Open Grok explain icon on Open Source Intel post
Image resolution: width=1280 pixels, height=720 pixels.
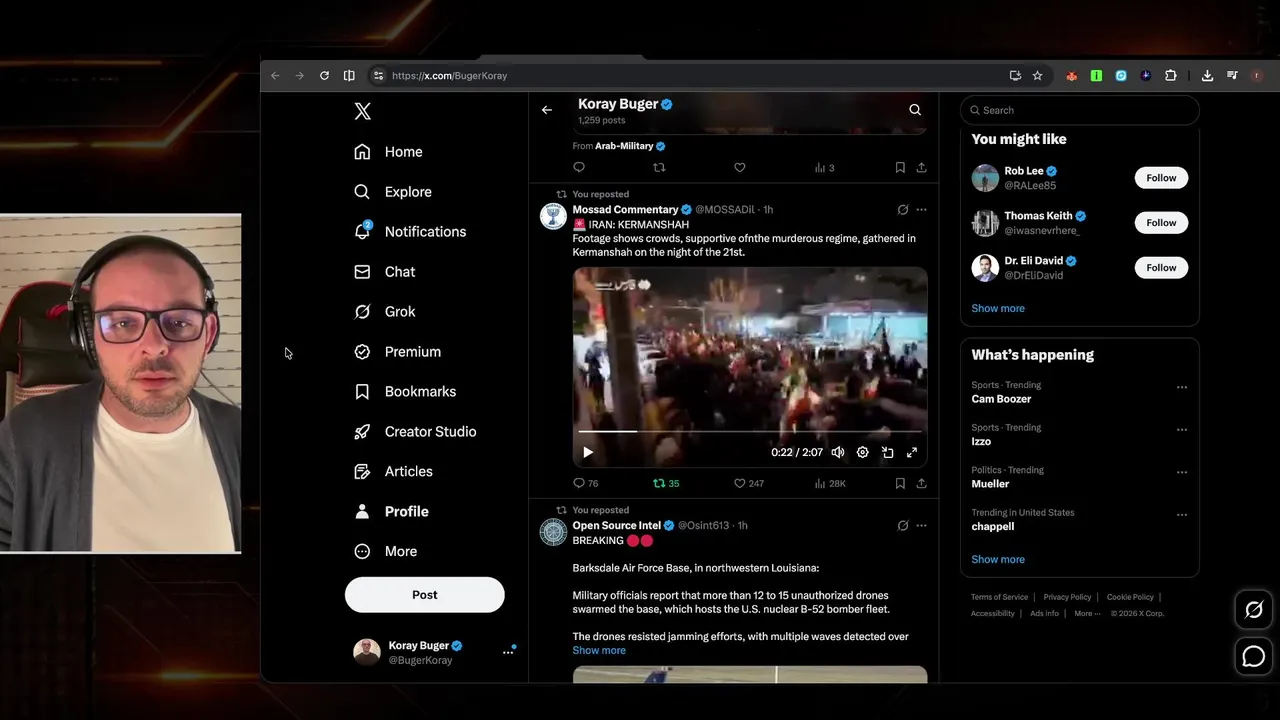[x=903, y=526]
